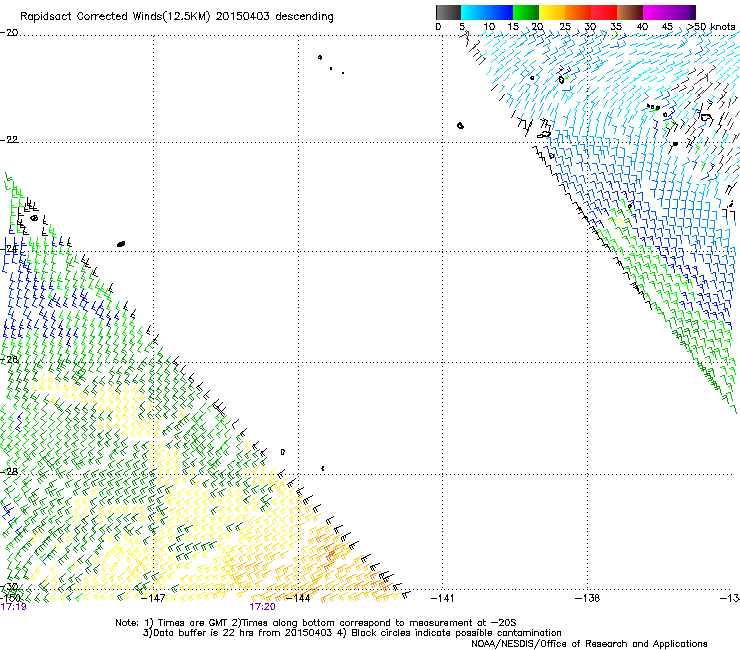Click the legend tick label '35'
Image resolution: width=740 pixels, height=650 pixels.
[x=616, y=27]
